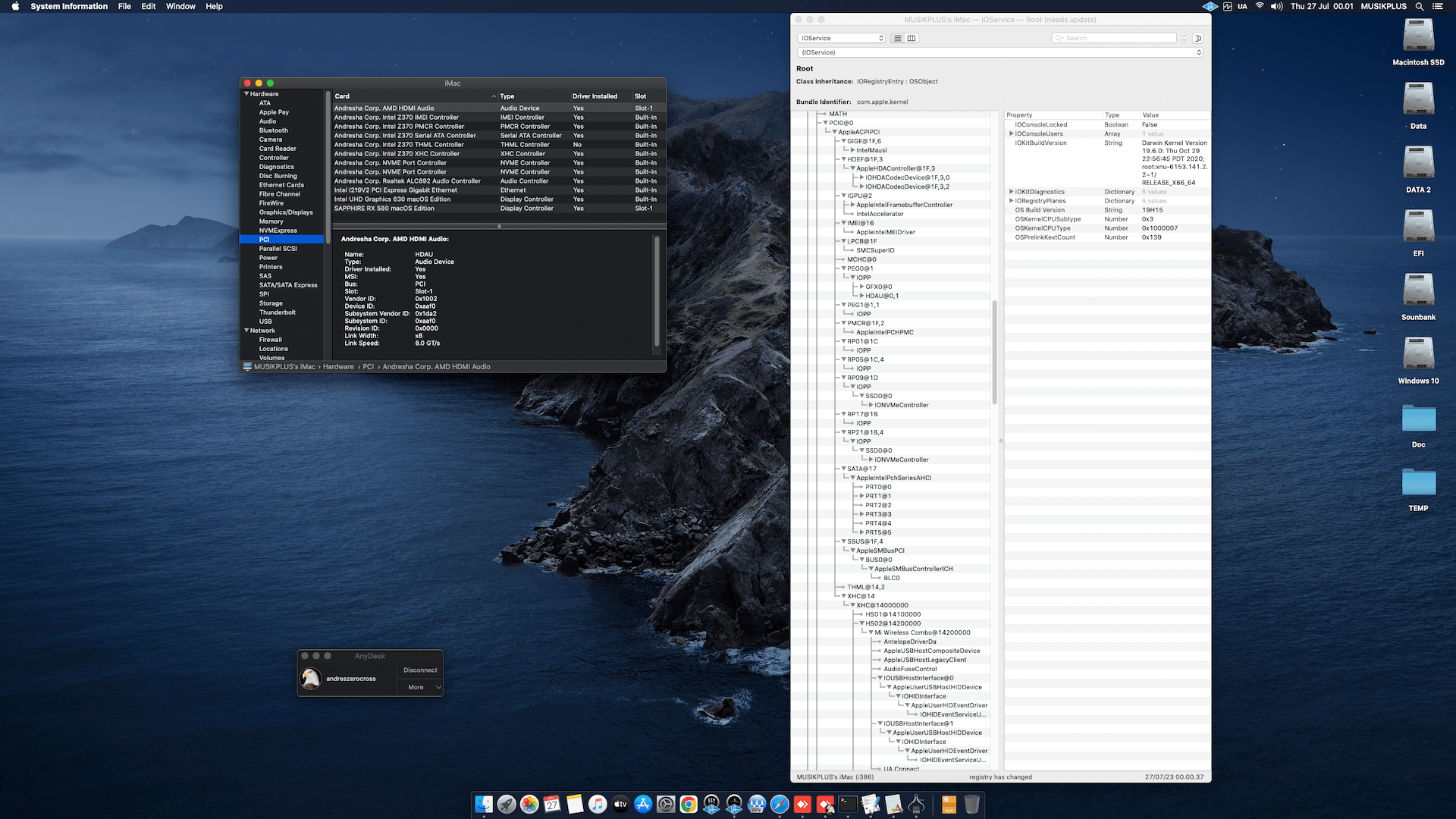Click Search field in IORegistryExplorer
The image size is (1456, 819).
1114,38
